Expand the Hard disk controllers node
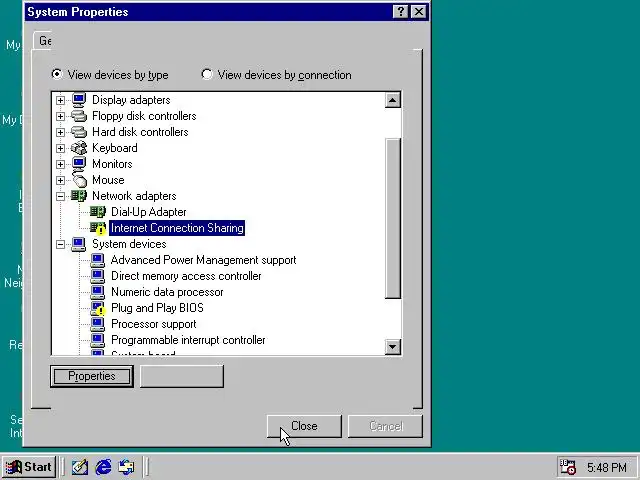The width and height of the screenshot is (640, 480). tap(60, 132)
